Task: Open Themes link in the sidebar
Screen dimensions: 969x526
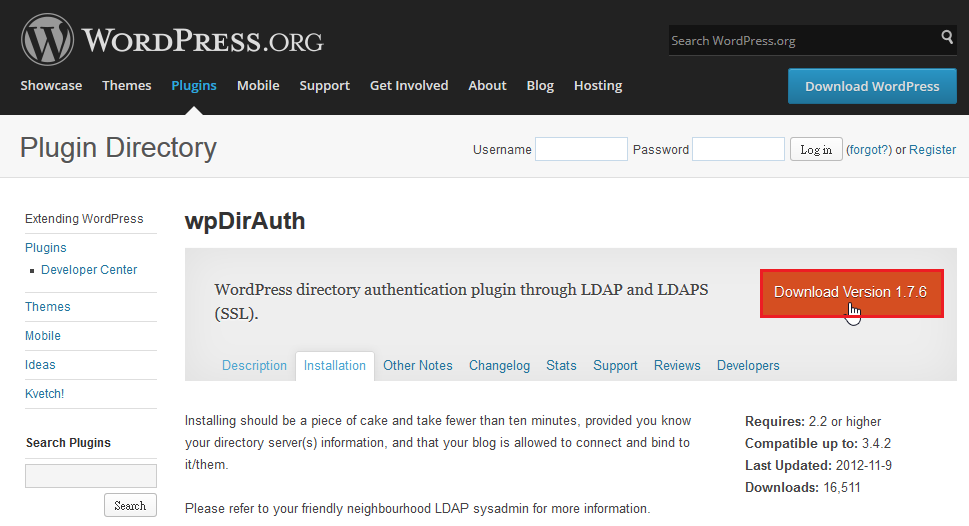Action: (x=48, y=307)
